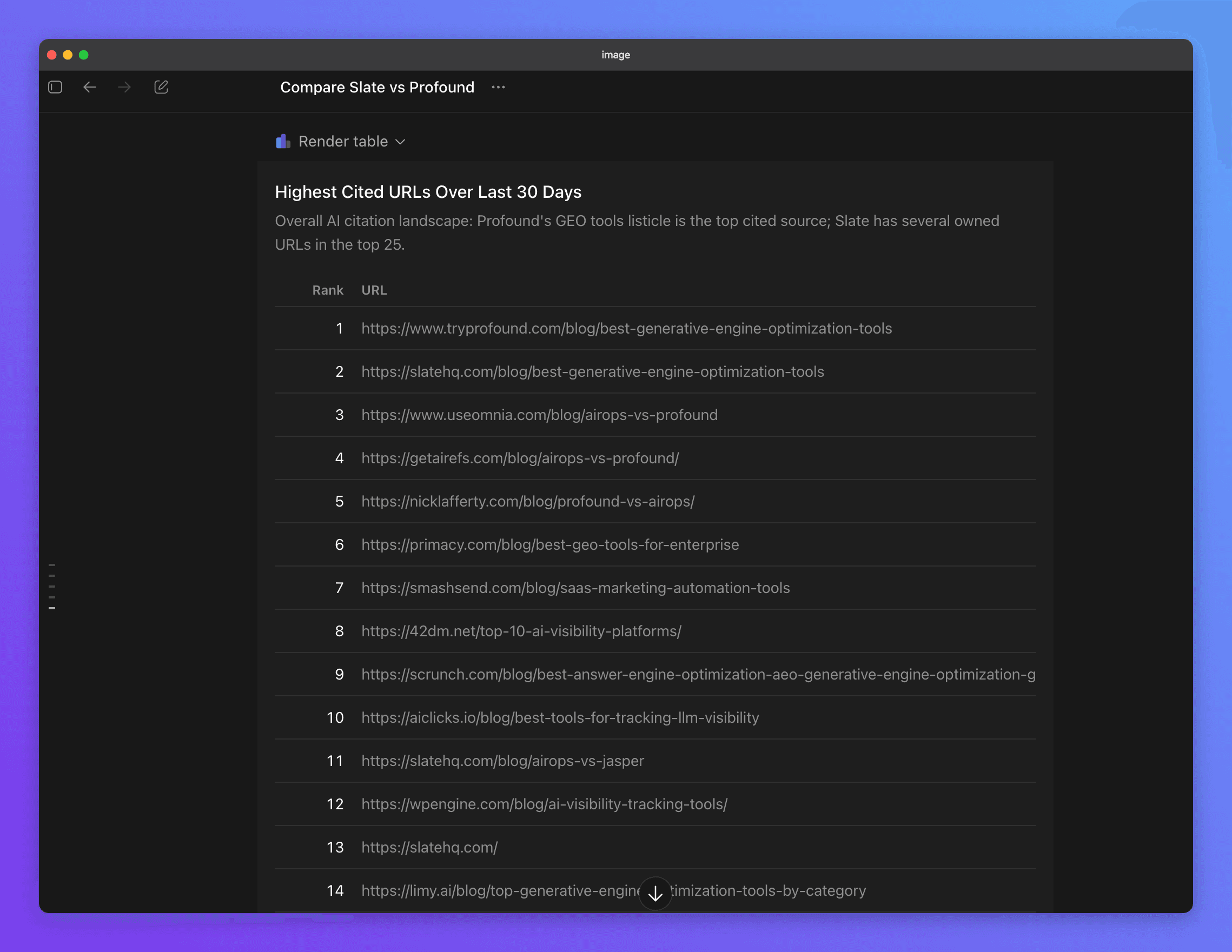Open the three-dot options menu
The width and height of the screenshot is (1232, 952).
[498, 87]
